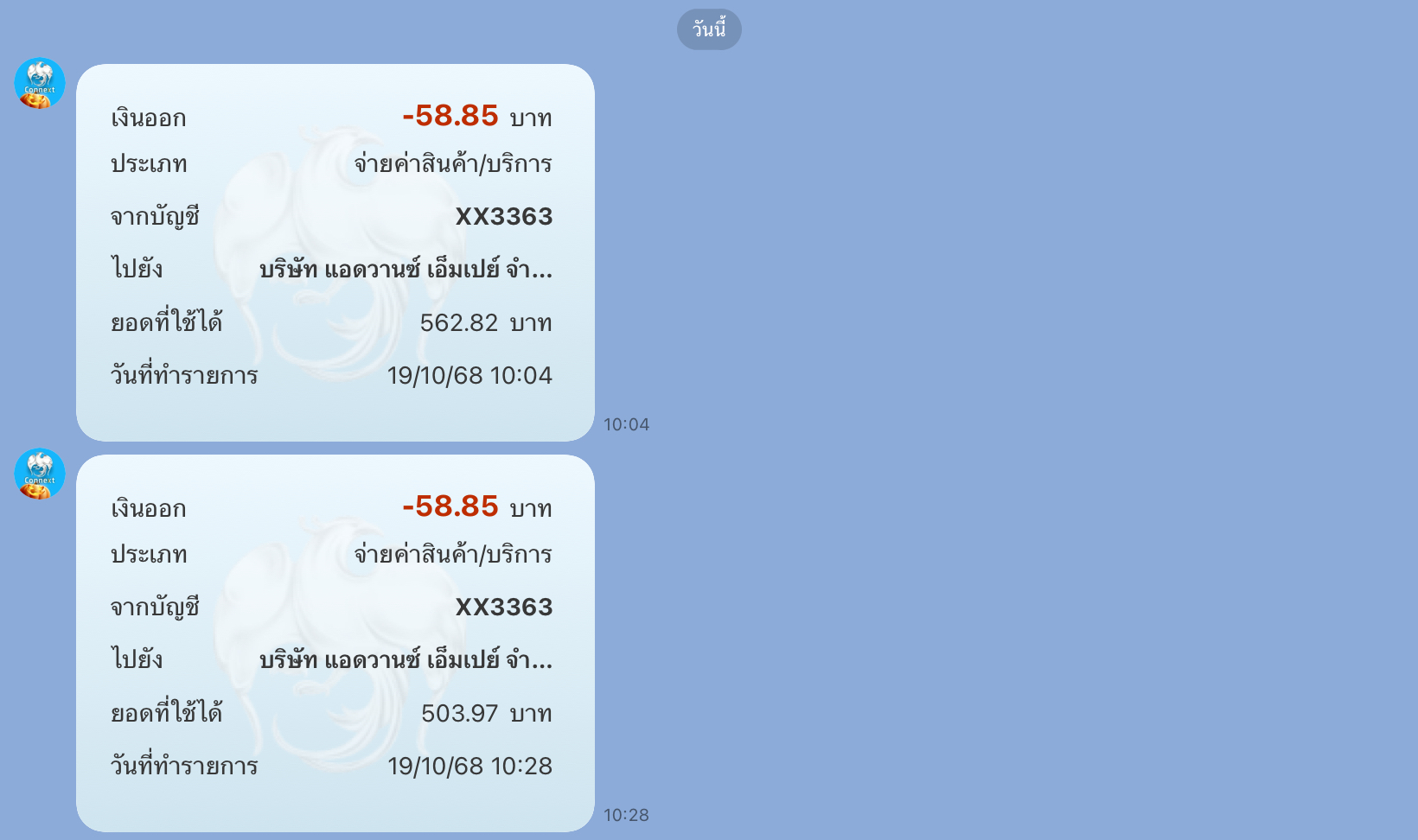Click account number XX3363 in the 10:28 card

504,607
